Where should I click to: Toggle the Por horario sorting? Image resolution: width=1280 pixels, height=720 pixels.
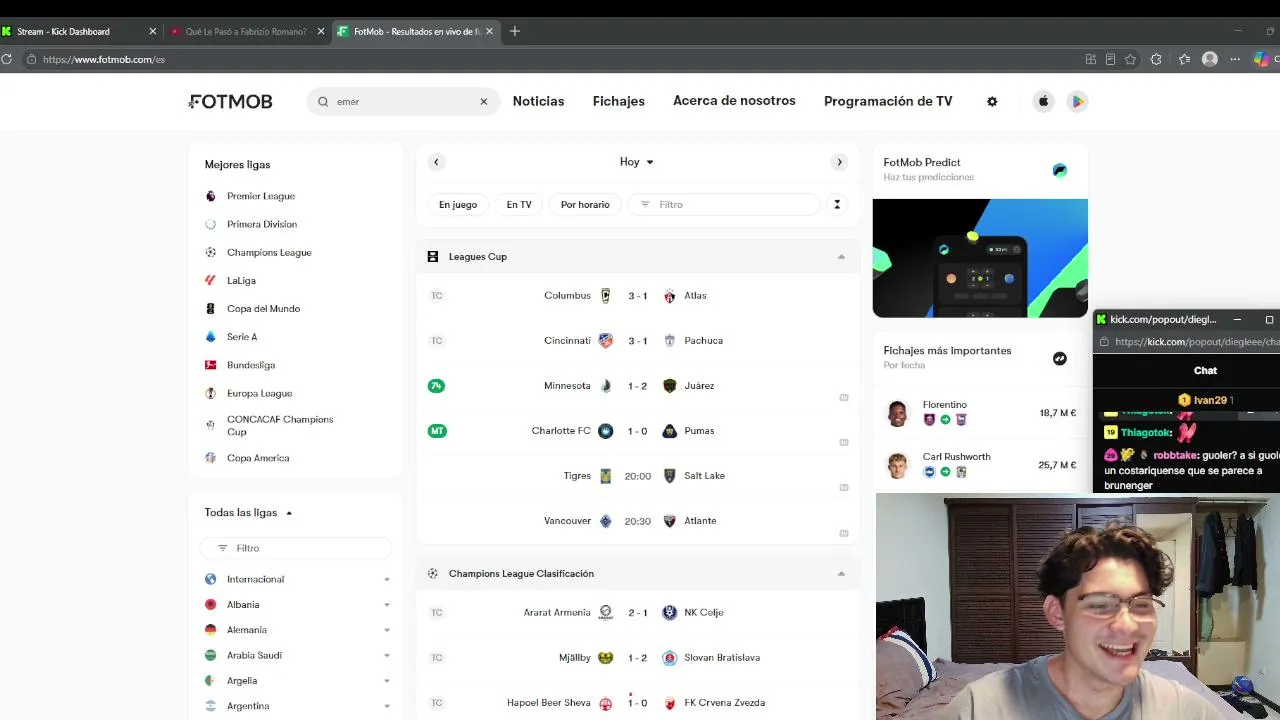tap(585, 204)
